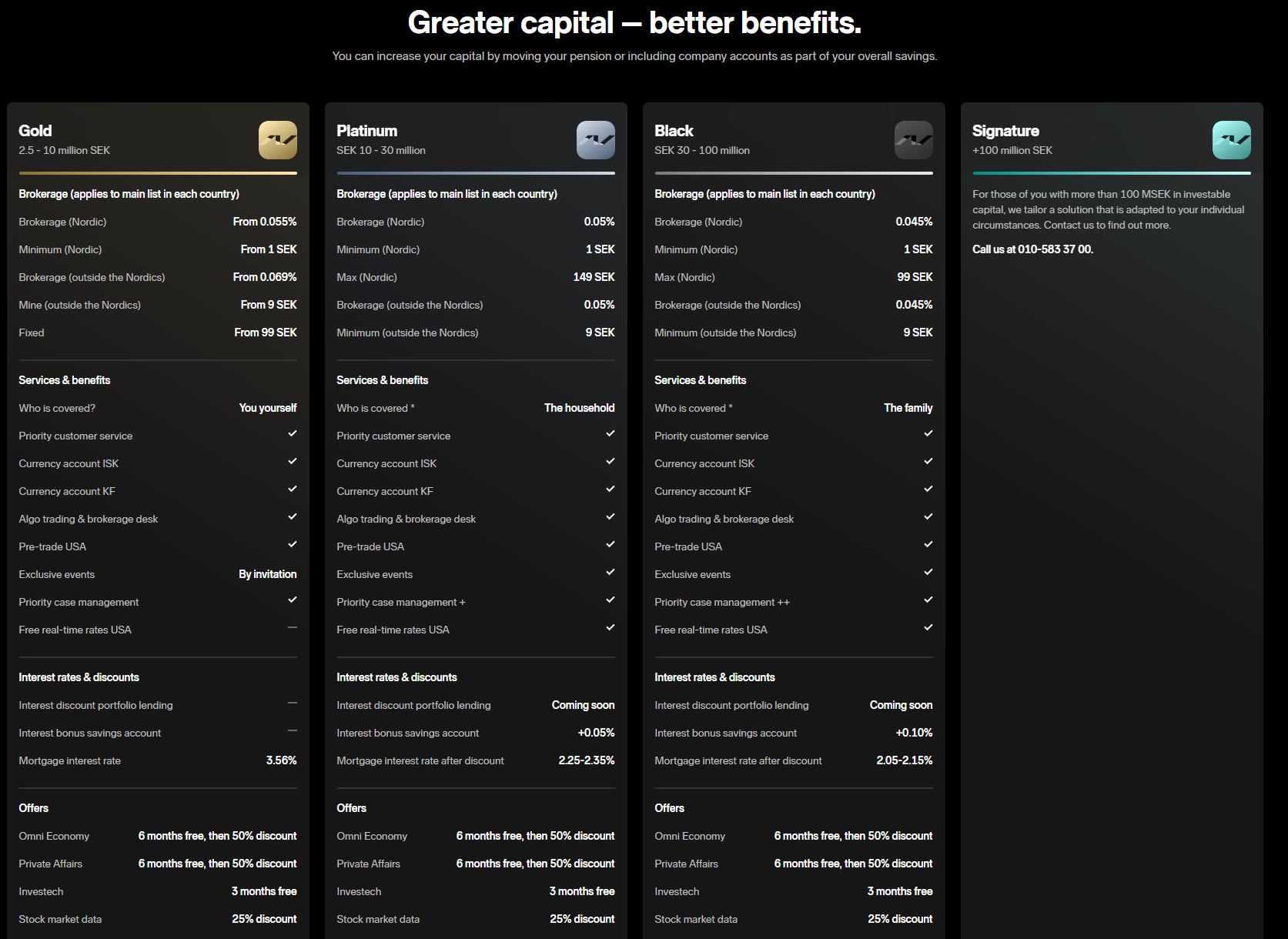Click Platinum '149 SEK' Max Nordic value
Image resolution: width=1288 pixels, height=939 pixels.
pyautogui.click(x=594, y=277)
